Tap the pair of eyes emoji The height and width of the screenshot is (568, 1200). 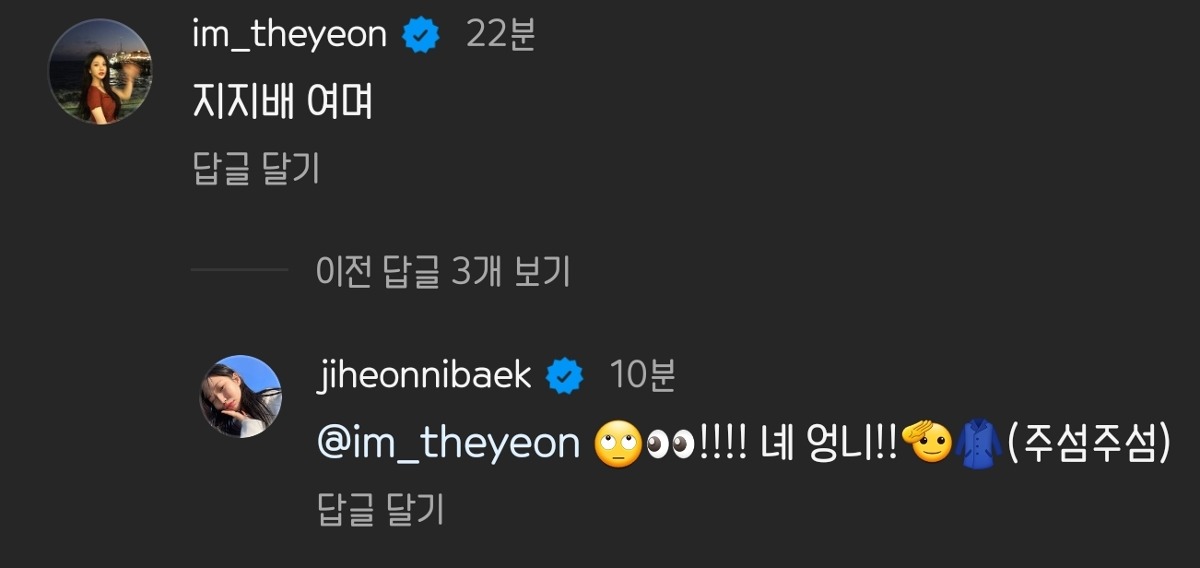[668, 445]
